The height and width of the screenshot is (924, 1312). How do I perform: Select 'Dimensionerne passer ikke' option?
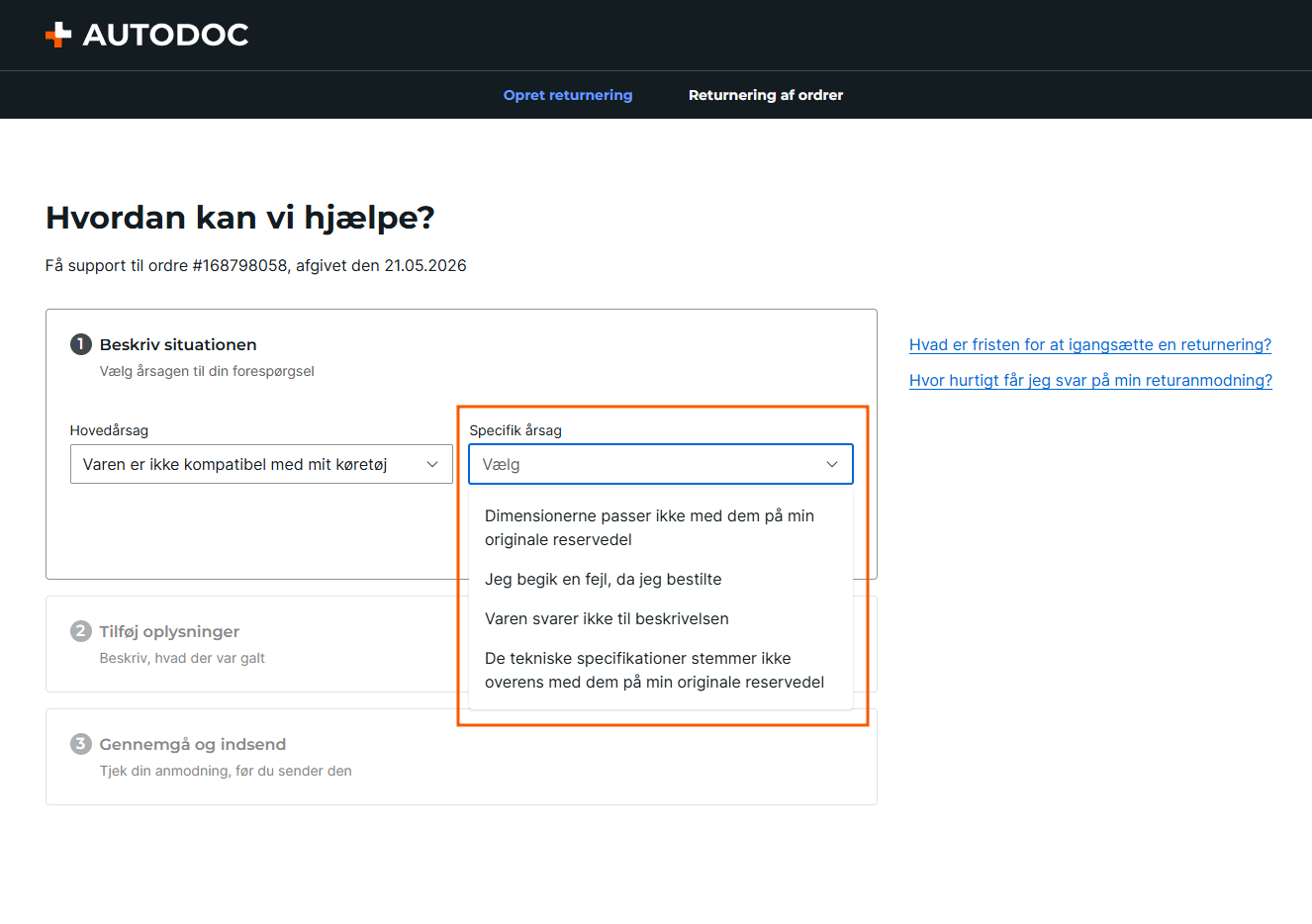(660, 527)
